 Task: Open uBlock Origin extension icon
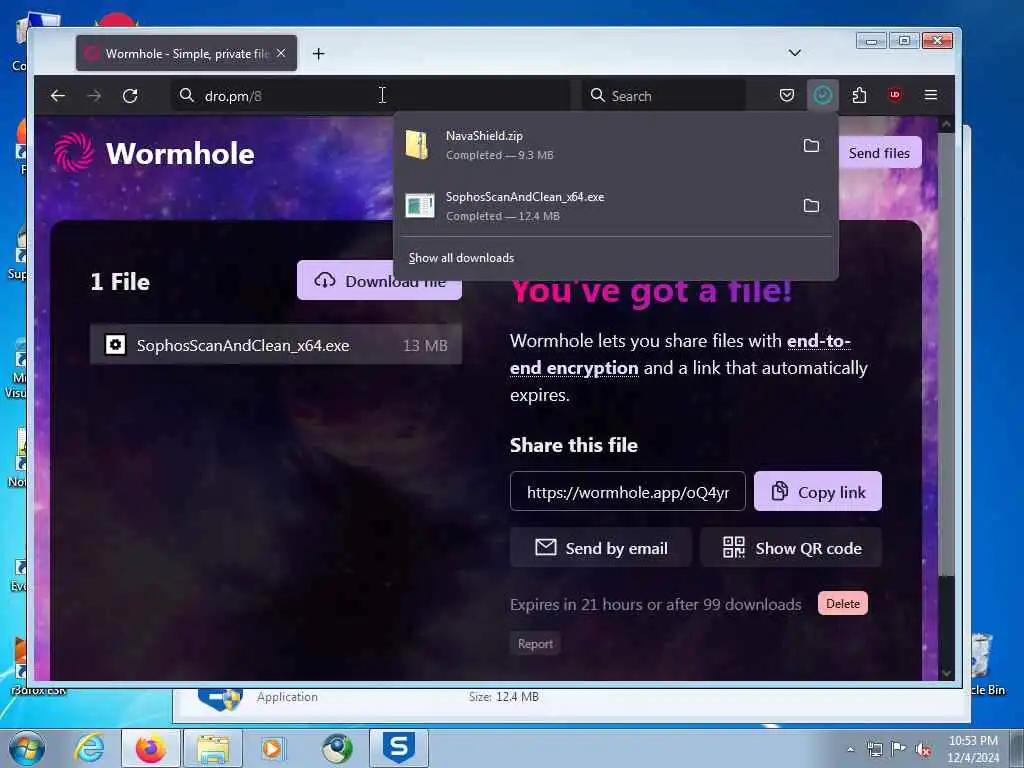(895, 95)
